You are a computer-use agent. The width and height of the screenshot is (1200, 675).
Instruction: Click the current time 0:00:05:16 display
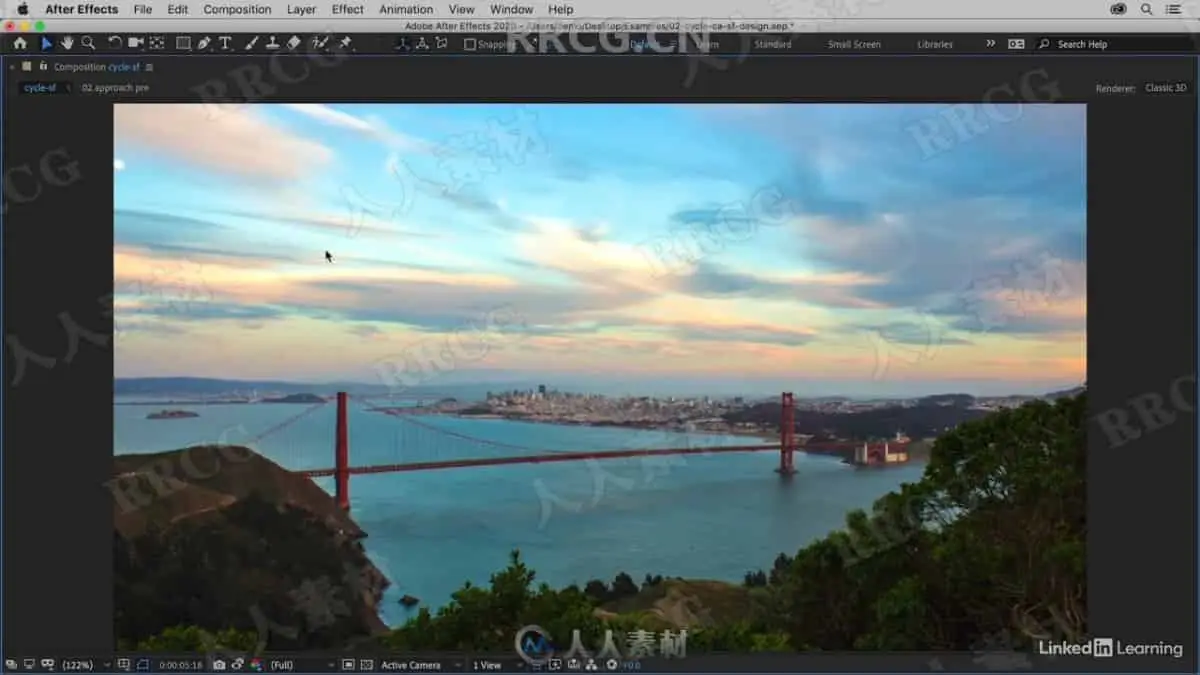(181, 665)
